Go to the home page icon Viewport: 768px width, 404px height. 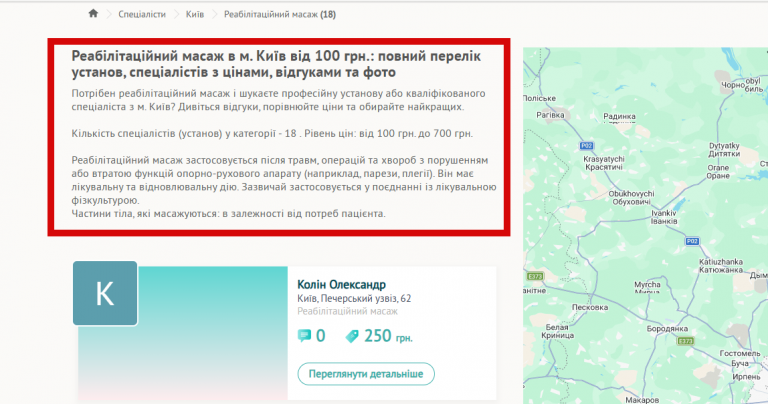pos(93,14)
